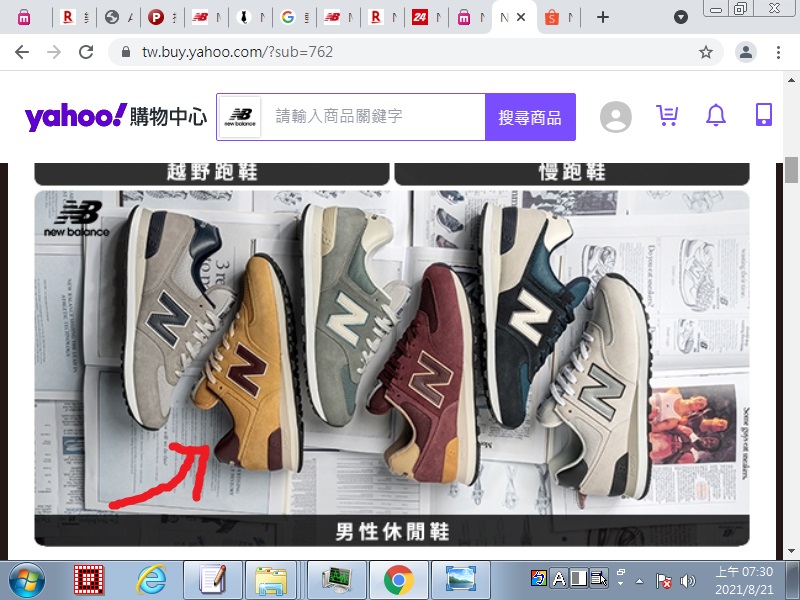Screen dimensions: 800x600
Task: Show hidden system tray icons
Action: tap(639, 580)
